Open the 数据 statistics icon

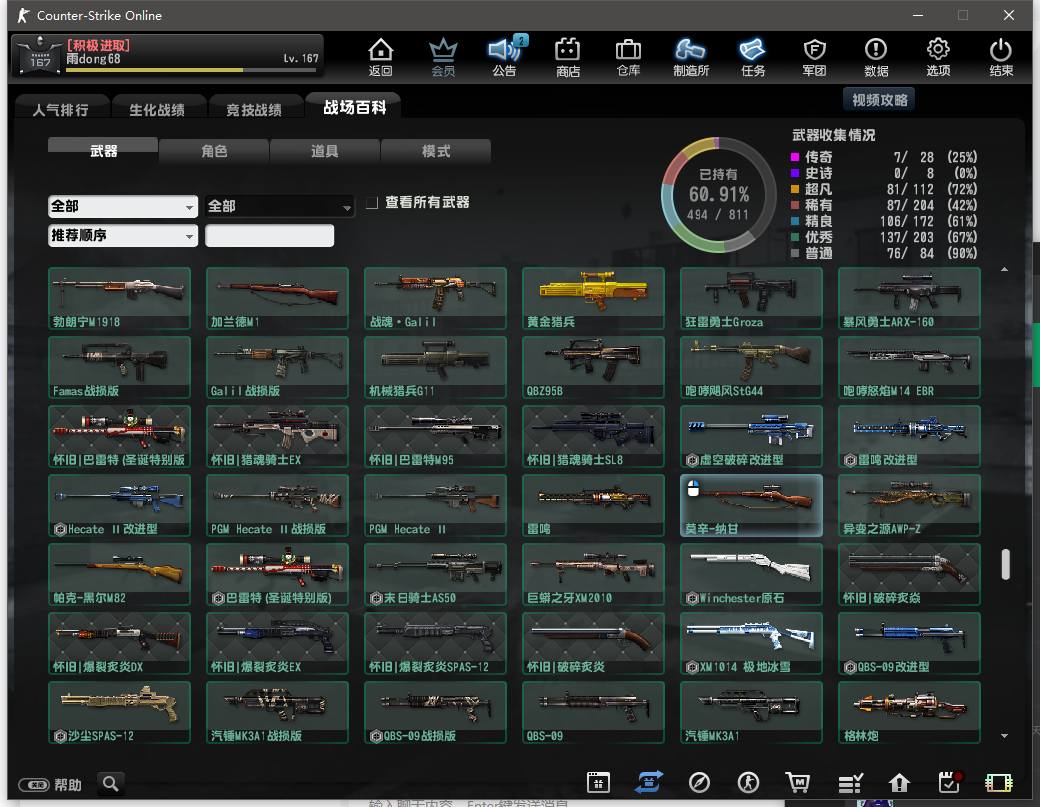876,57
